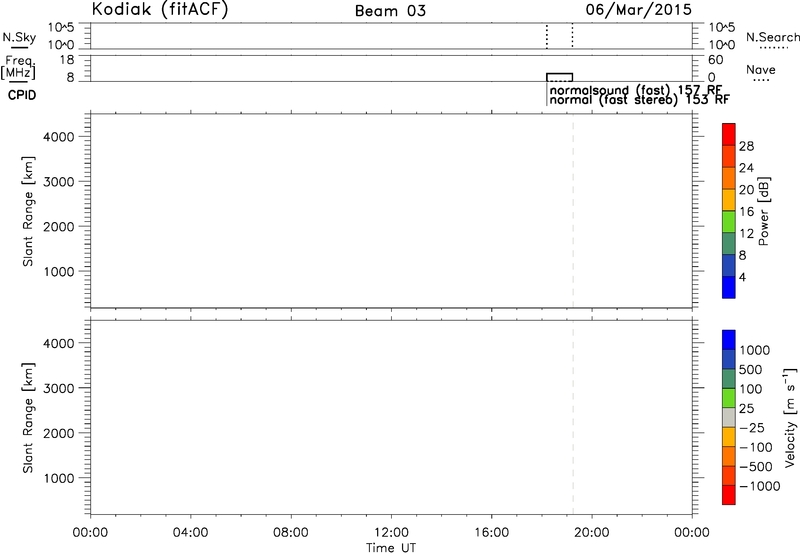Click the frequency box in Freq panel
Screen dimensions: 800x554
click(x=560, y=77)
